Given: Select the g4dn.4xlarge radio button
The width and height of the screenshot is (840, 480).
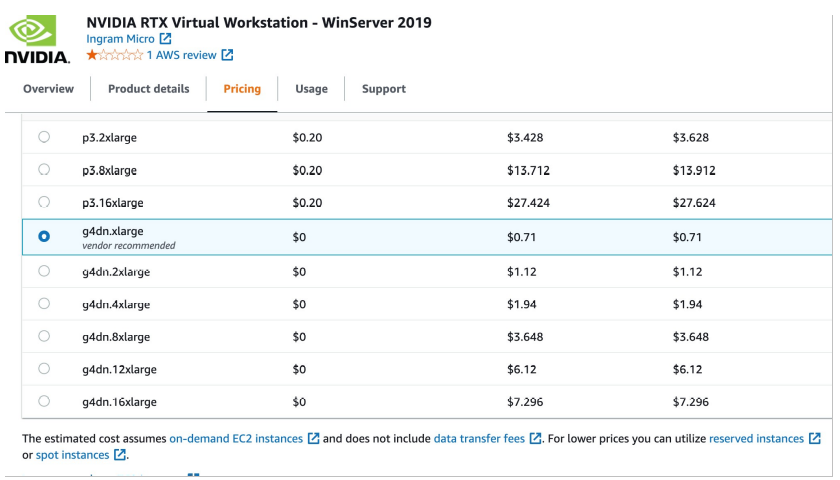Looking at the screenshot, I should (44, 304).
